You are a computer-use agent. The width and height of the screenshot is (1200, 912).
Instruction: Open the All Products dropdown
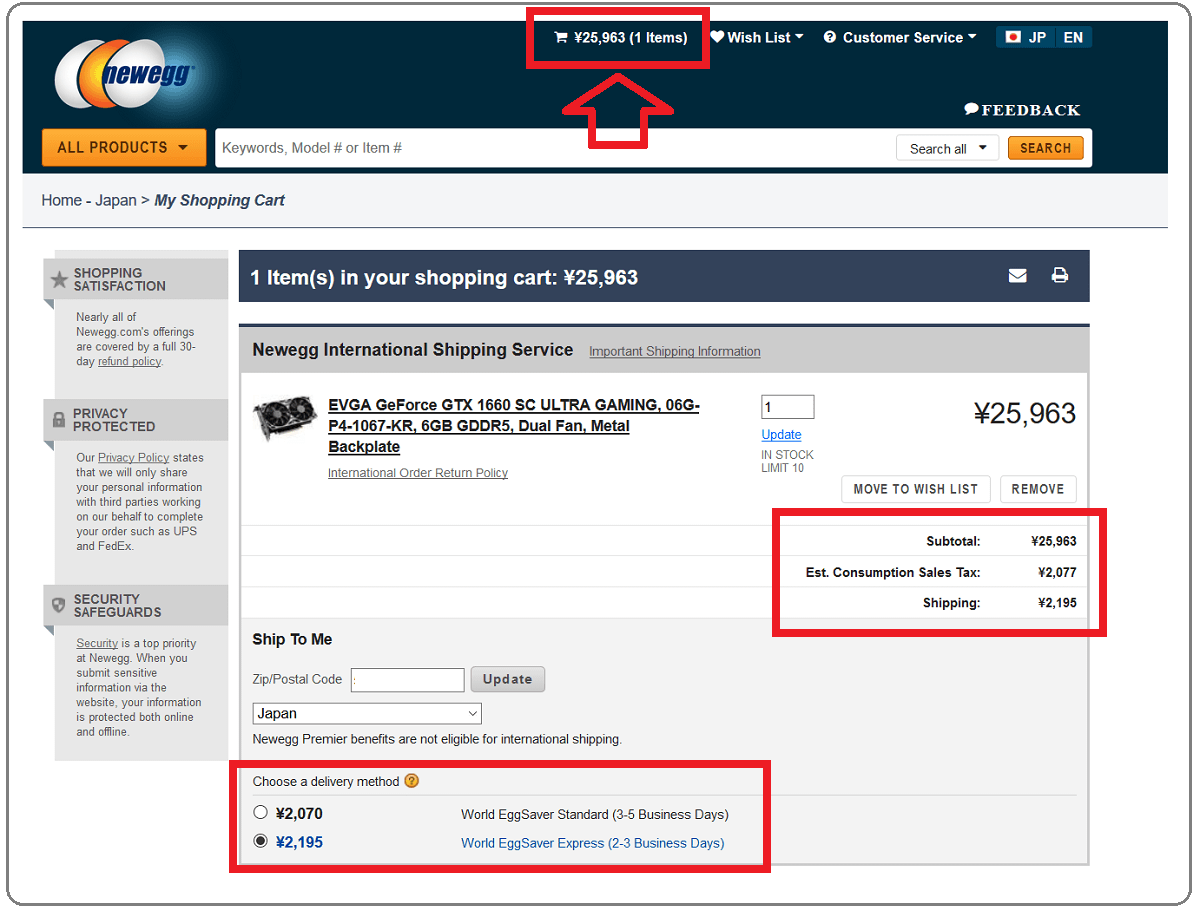124,148
